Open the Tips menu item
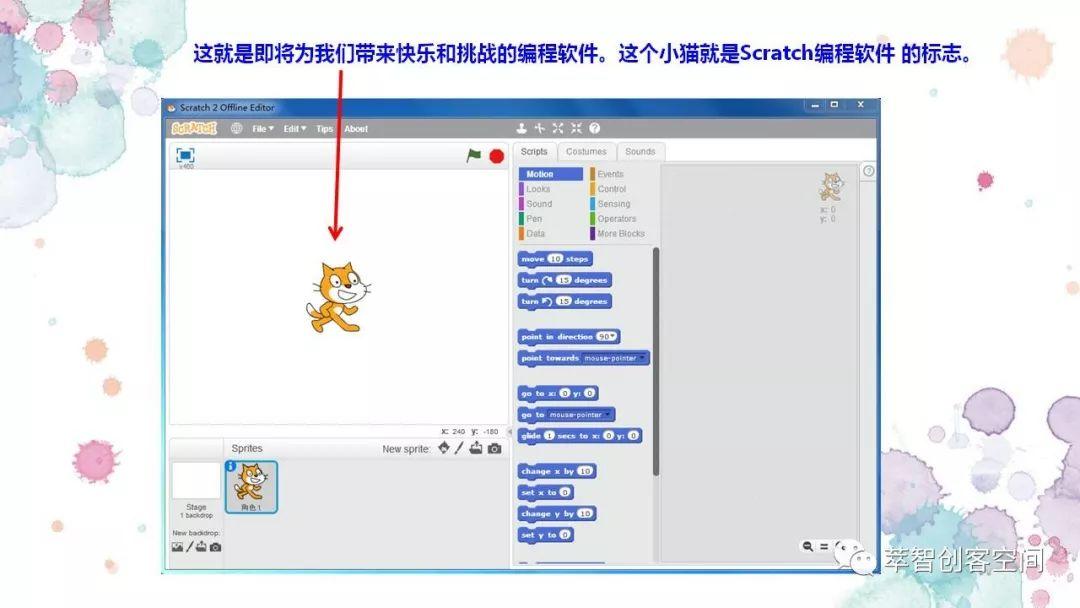Screen dimensions: 1080x608 (324, 129)
